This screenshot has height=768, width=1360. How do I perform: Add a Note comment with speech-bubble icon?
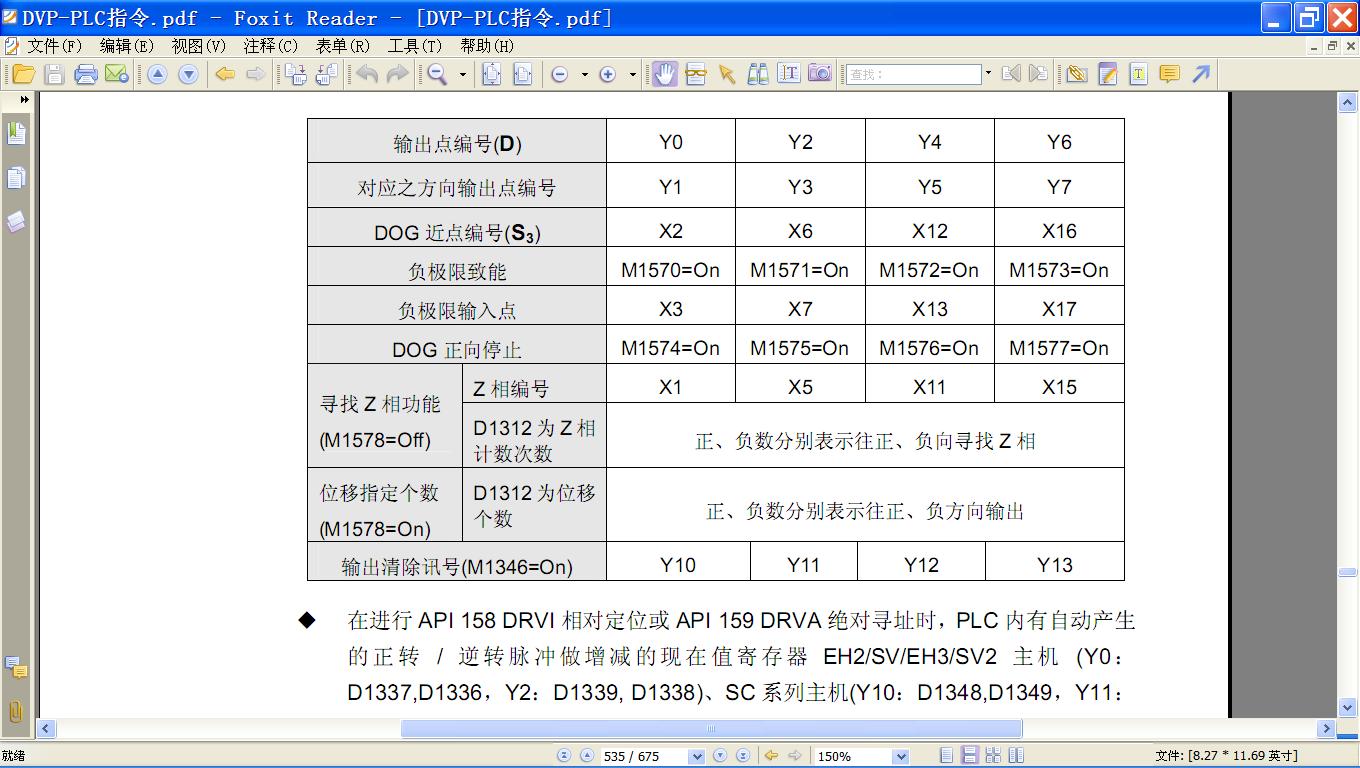tap(1169, 74)
